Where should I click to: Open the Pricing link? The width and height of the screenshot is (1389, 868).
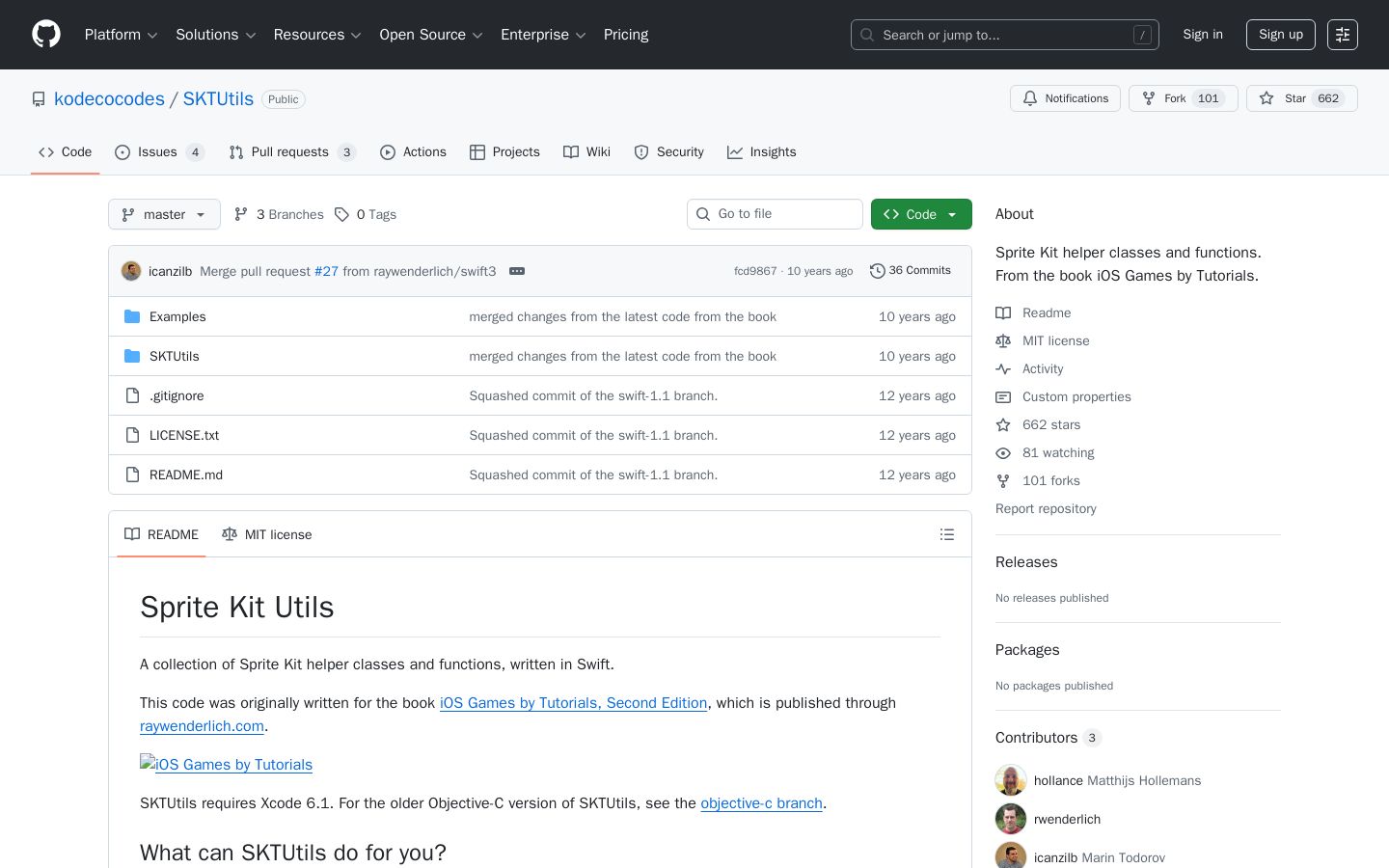[x=626, y=35]
